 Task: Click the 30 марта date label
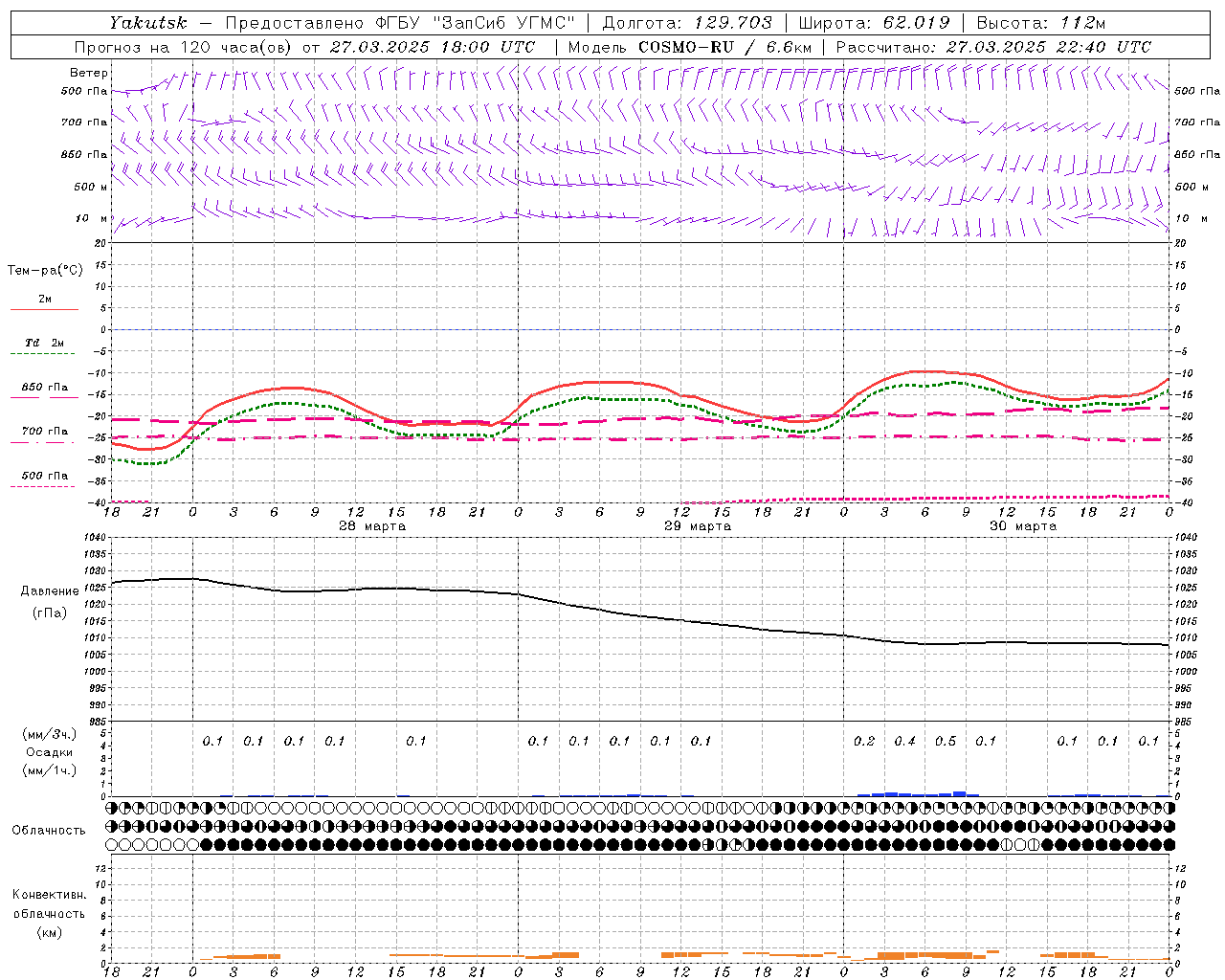[x=1023, y=526]
